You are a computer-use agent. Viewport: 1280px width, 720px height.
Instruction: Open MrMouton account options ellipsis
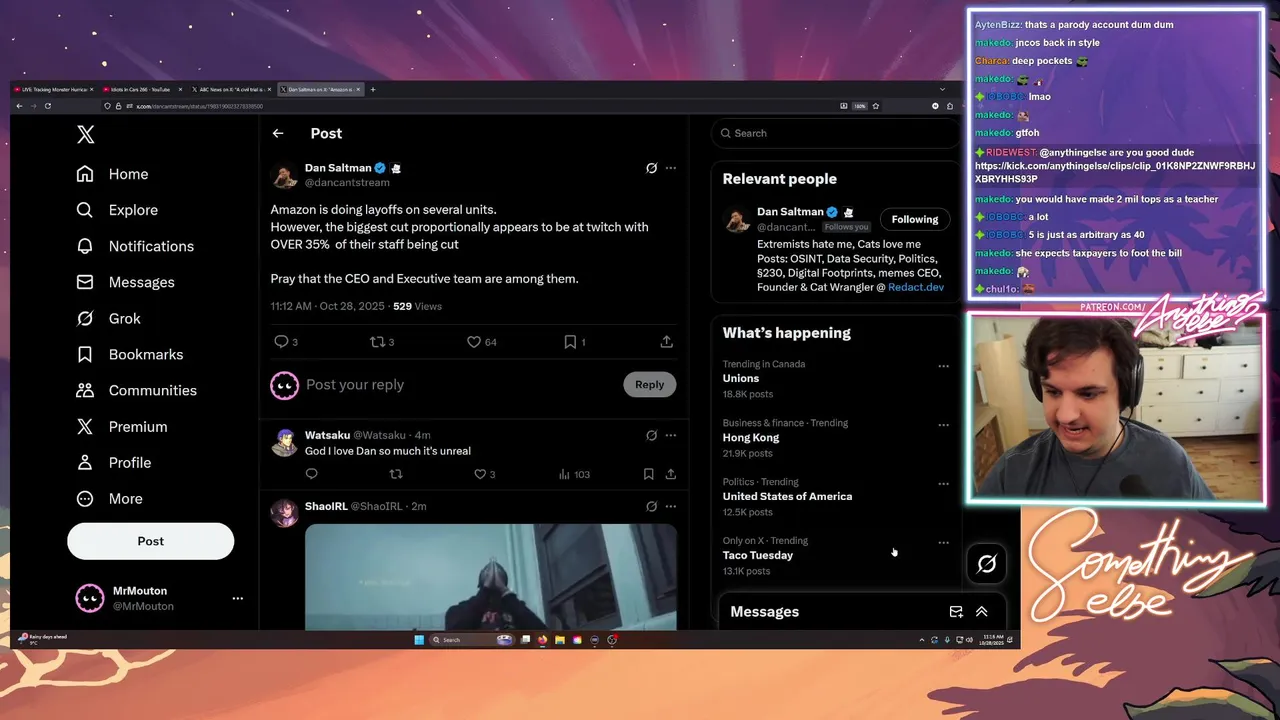click(237, 598)
